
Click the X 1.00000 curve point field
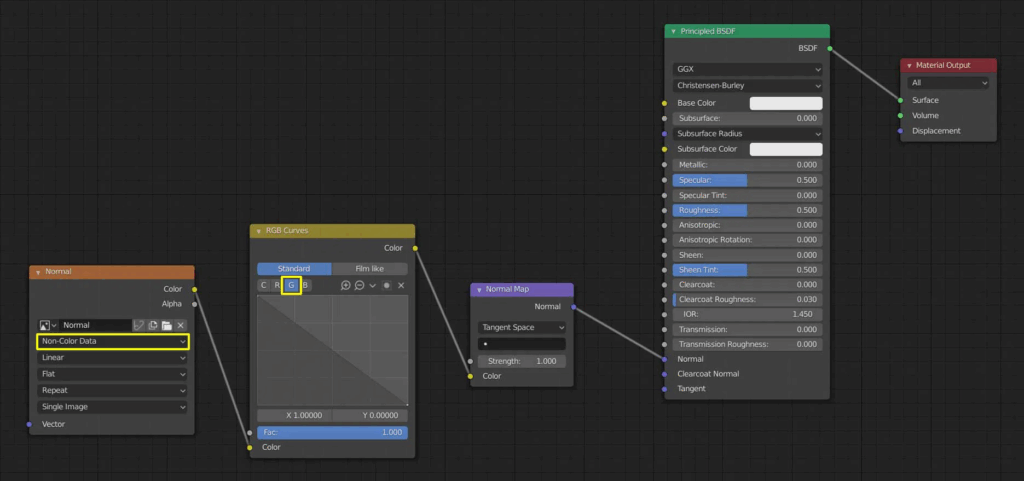pyautogui.click(x=295, y=415)
